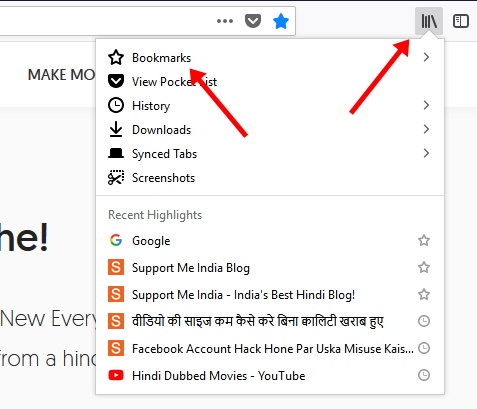Viewport: 477px width, 409px height.
Task: Expand the History submenu chevron
Action: (426, 105)
